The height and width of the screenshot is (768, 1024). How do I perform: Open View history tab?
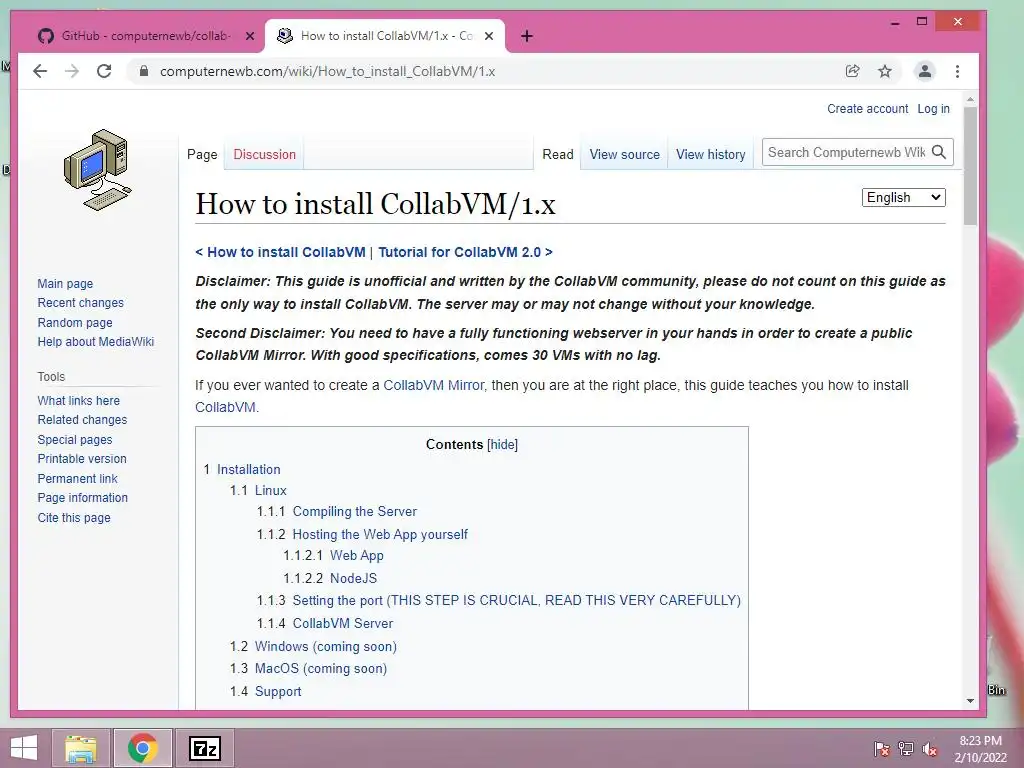(x=711, y=154)
